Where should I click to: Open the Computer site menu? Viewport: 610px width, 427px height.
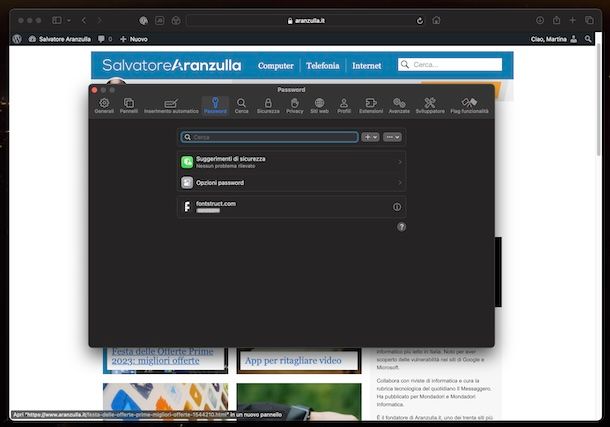(x=275, y=66)
